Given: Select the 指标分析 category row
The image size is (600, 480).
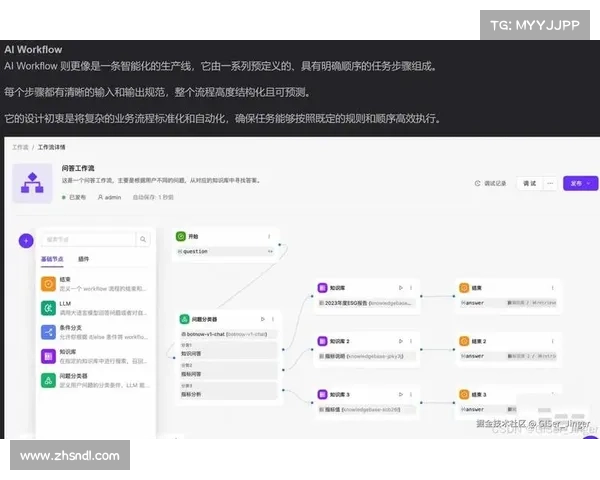Looking at the screenshot, I should [228, 390].
